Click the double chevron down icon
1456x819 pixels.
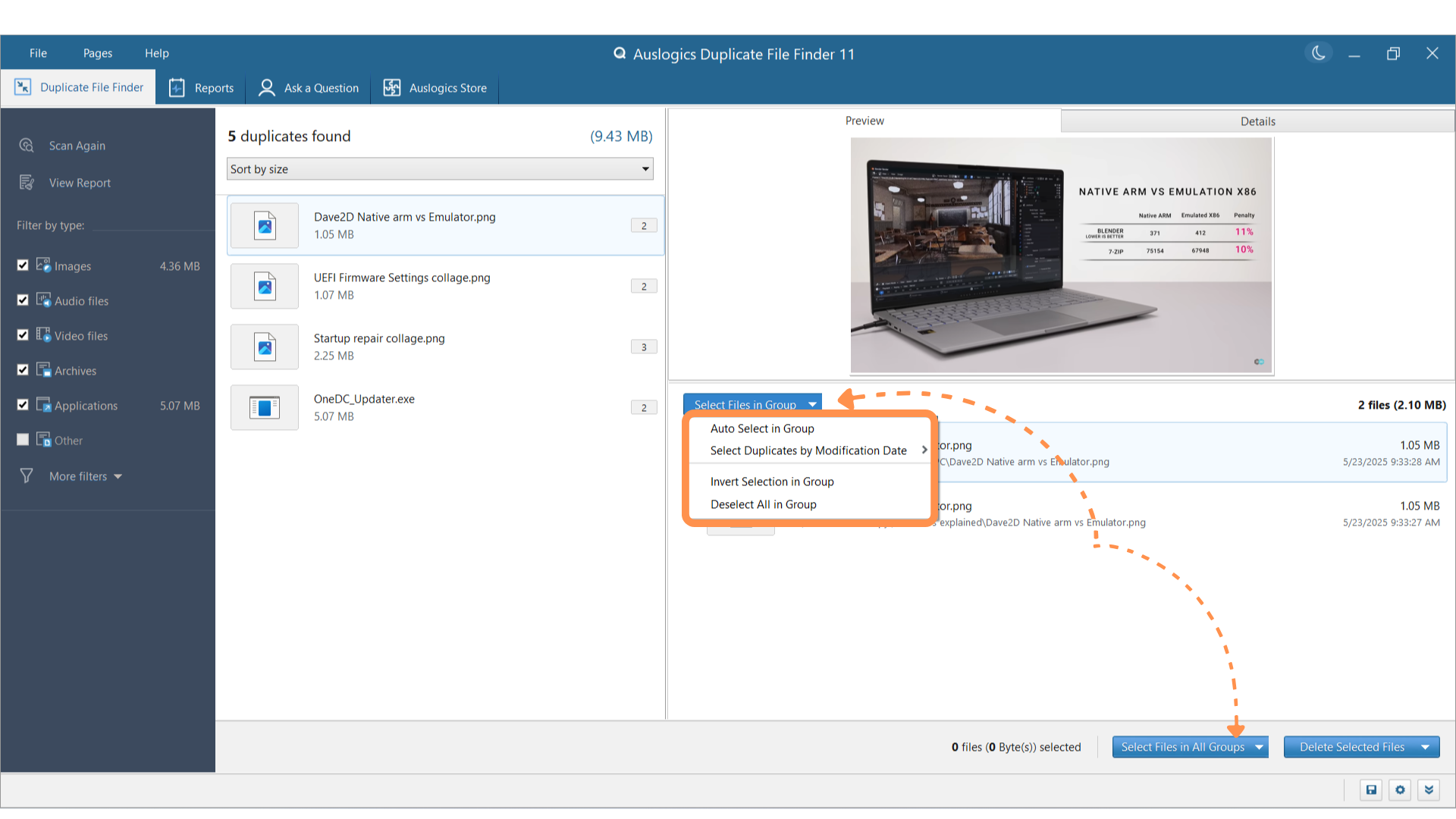[x=1429, y=789]
